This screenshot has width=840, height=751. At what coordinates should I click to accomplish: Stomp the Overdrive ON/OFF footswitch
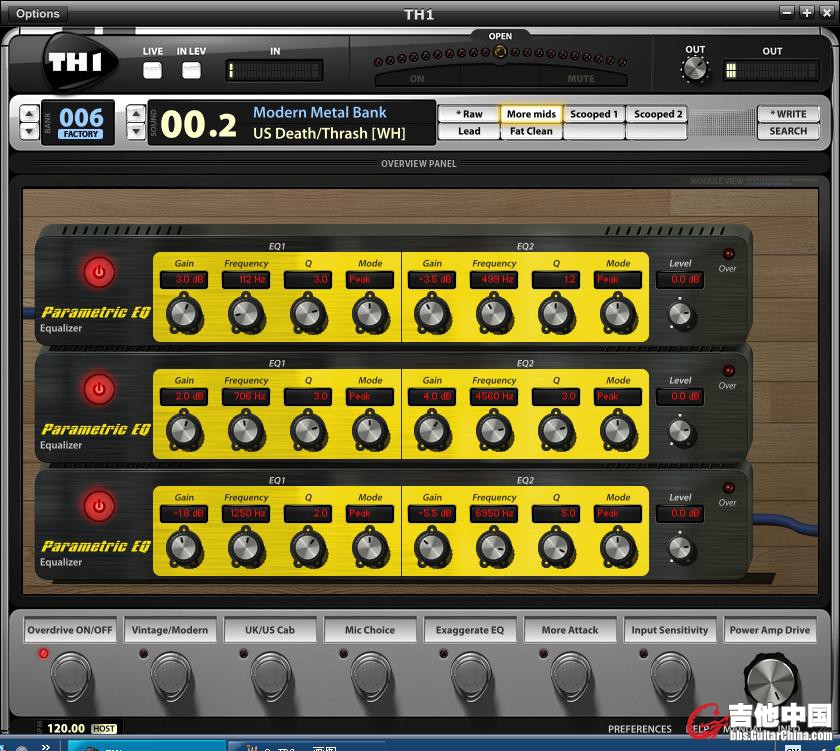(71, 677)
